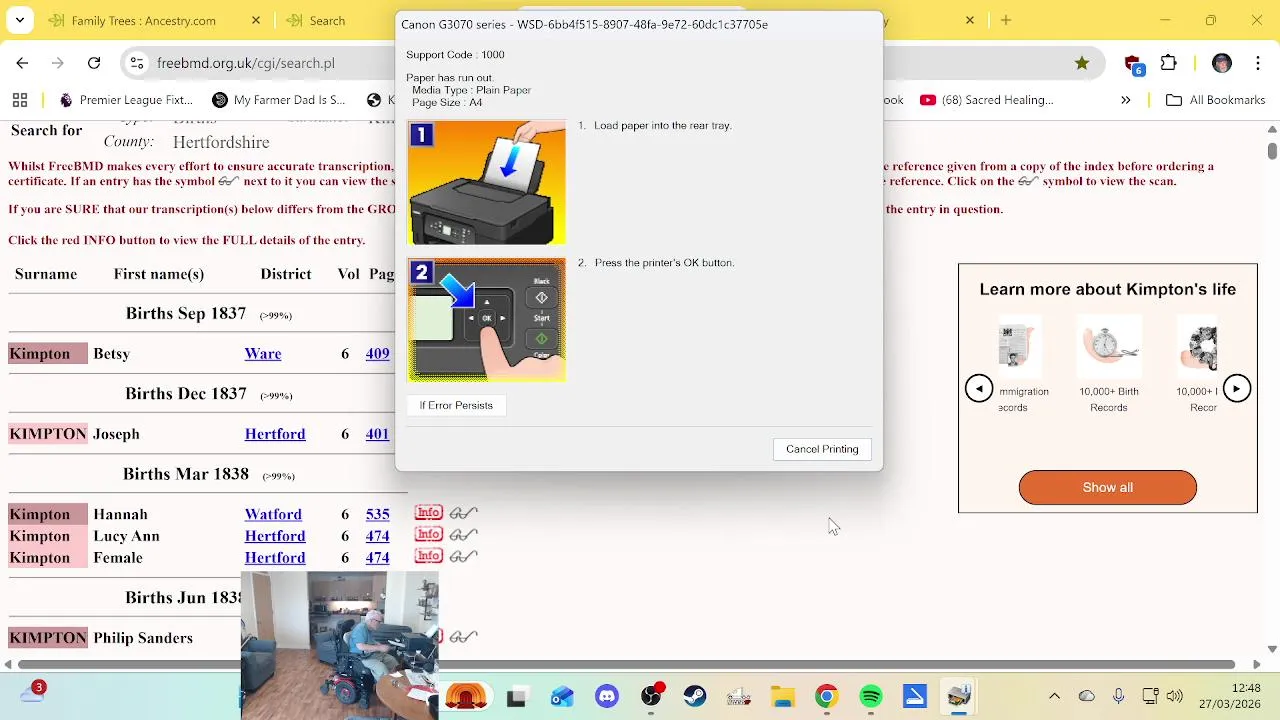Click the red Info button for Female
1280x720 pixels.
pos(428,556)
